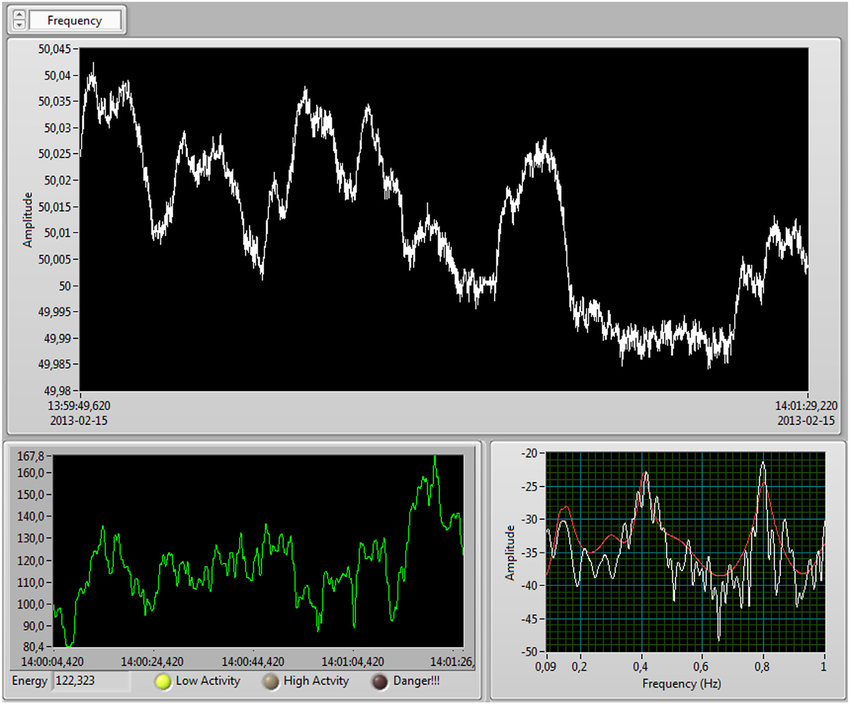
Task: Click the 0,6 label on the Hz axis
Action: tap(701, 666)
